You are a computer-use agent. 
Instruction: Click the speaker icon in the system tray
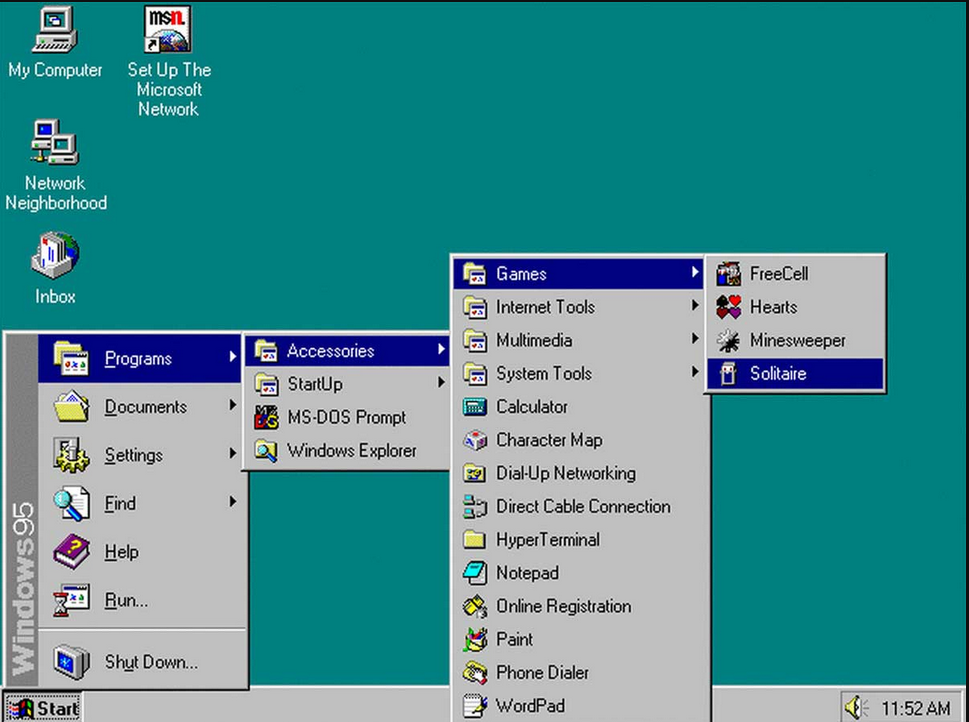click(x=855, y=706)
